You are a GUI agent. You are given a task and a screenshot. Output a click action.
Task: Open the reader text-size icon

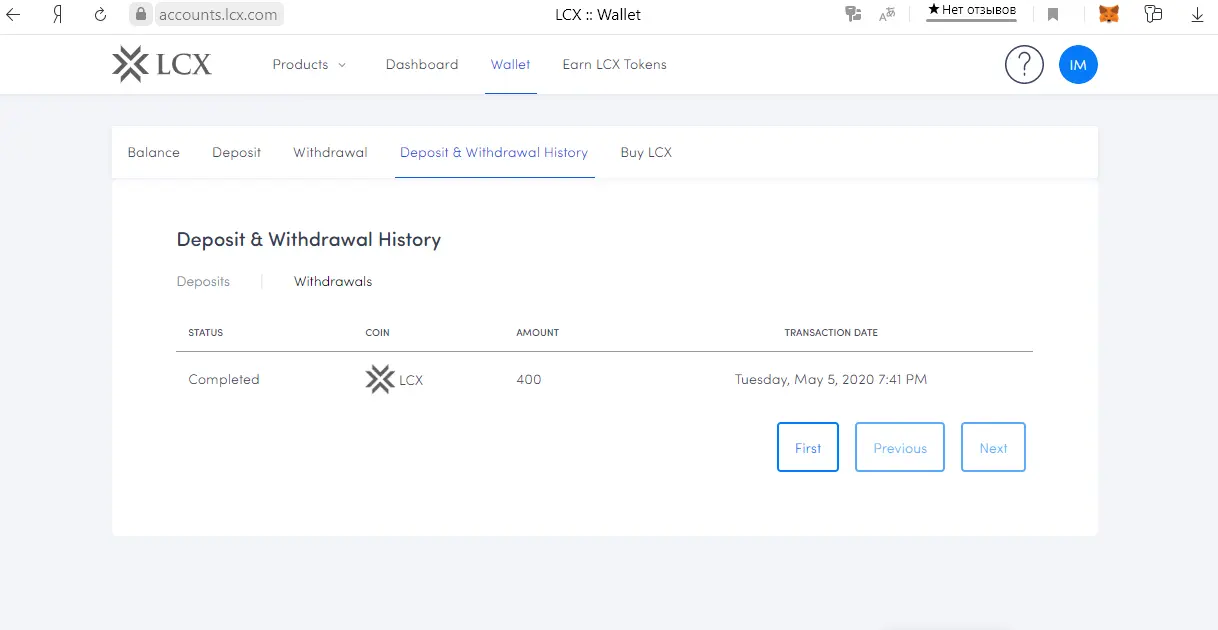(x=887, y=15)
